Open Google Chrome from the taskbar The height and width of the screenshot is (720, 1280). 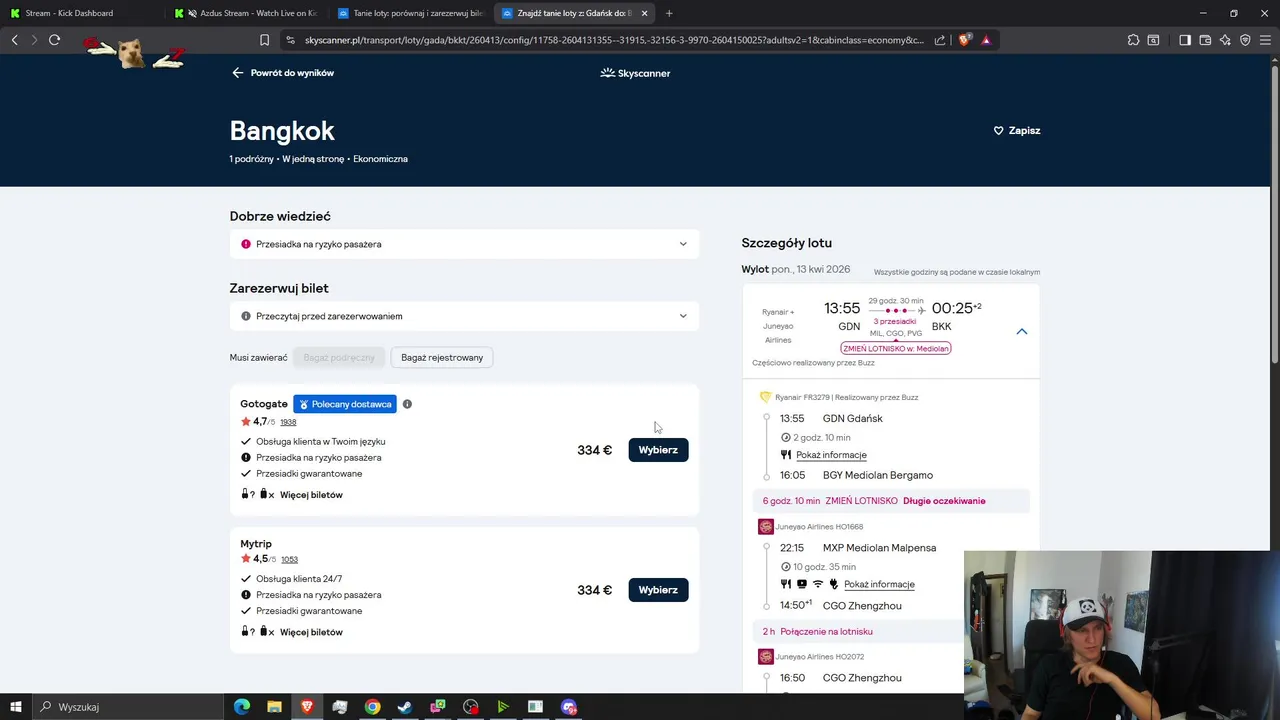(372, 707)
